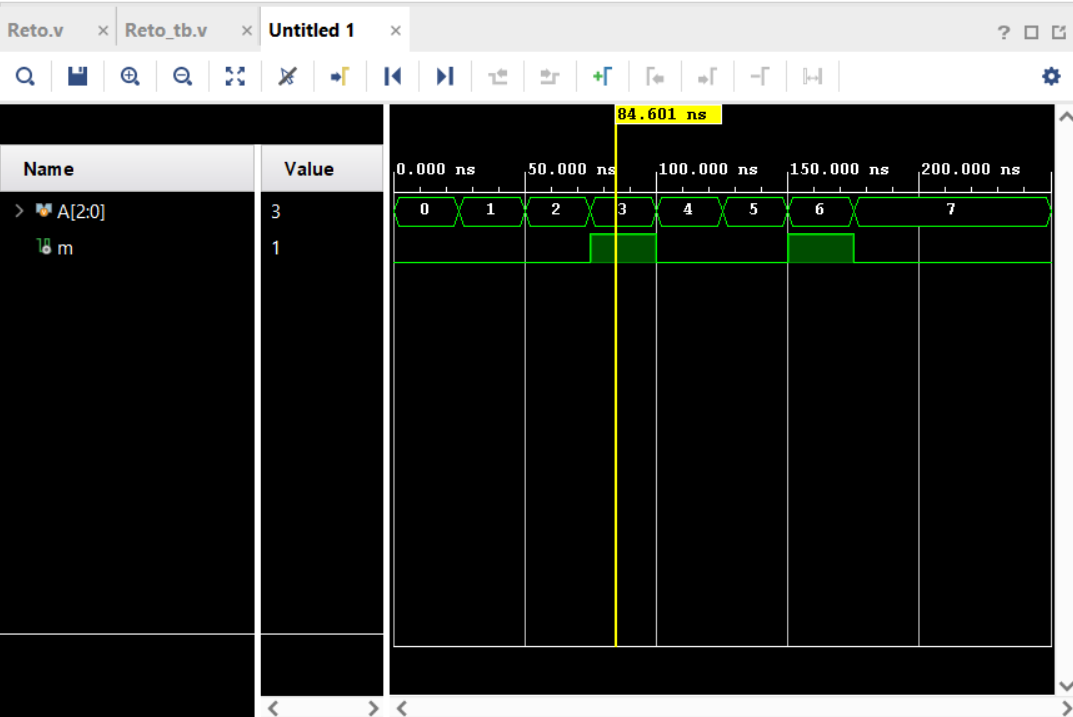Jump to the next signal transition

(x=706, y=76)
